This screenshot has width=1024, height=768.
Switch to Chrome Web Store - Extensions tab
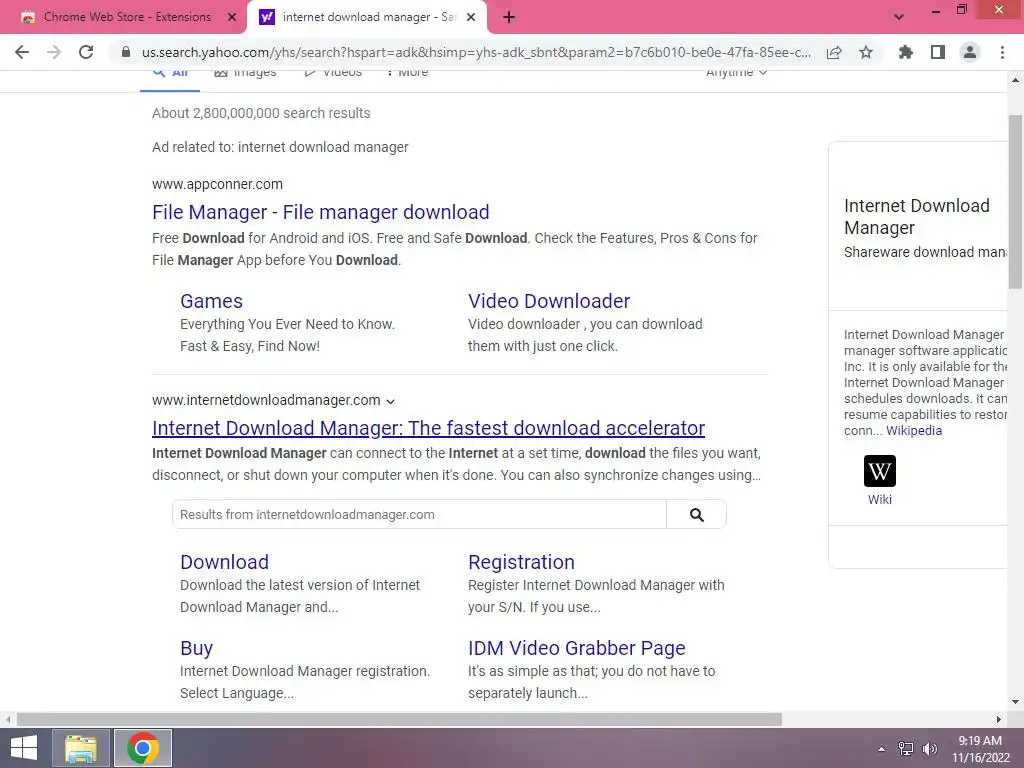pyautogui.click(x=127, y=17)
